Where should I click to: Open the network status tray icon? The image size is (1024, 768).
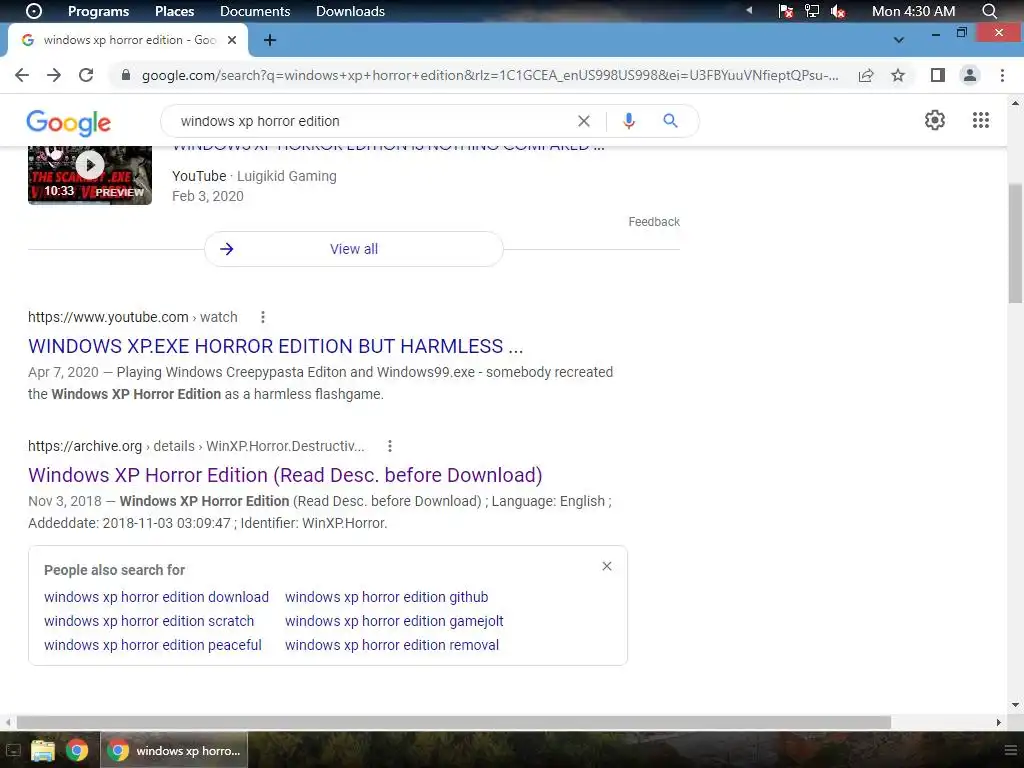point(812,11)
